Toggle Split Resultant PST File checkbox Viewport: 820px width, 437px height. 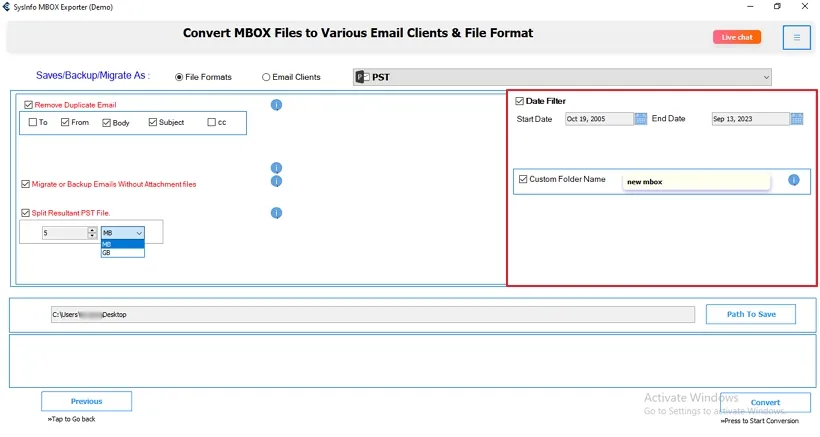25,213
